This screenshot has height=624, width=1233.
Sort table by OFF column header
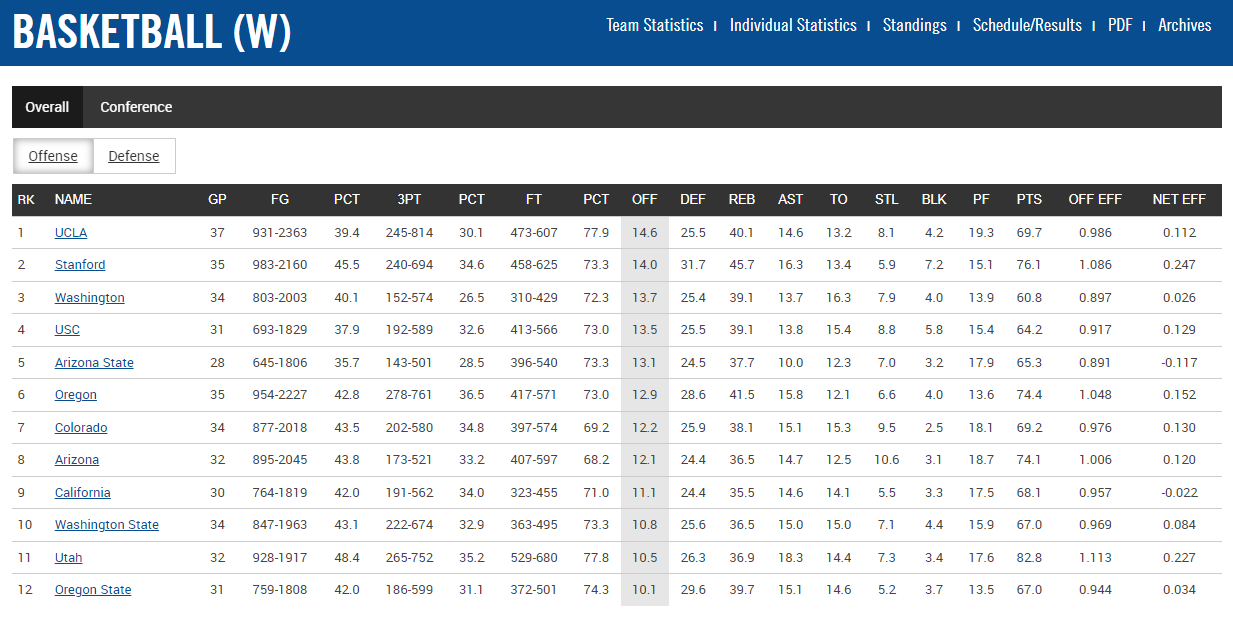tap(645, 200)
